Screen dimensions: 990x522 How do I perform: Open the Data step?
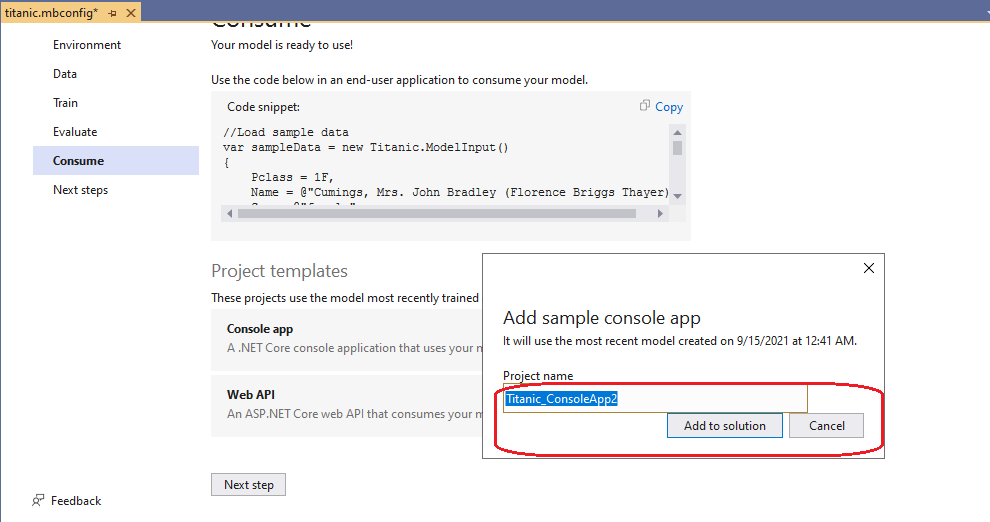[64, 74]
